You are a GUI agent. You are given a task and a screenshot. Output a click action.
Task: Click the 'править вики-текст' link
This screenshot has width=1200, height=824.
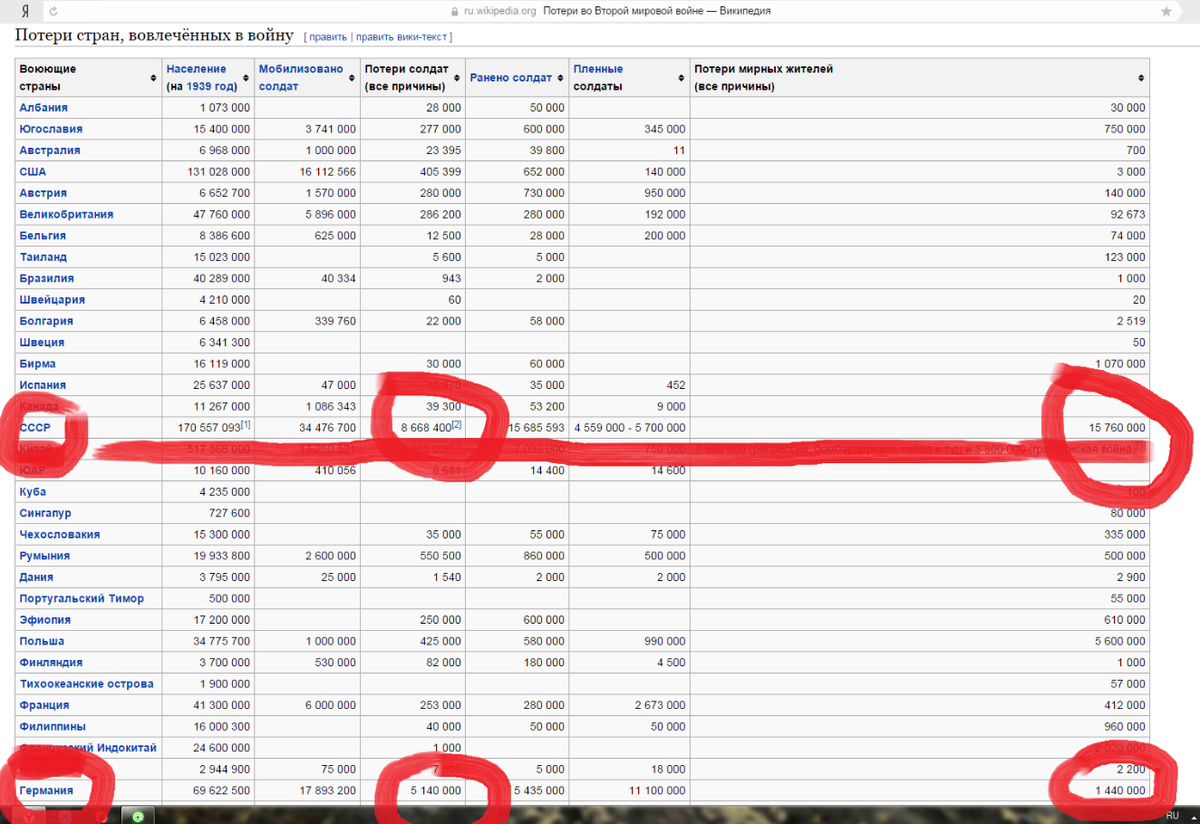coord(401,37)
